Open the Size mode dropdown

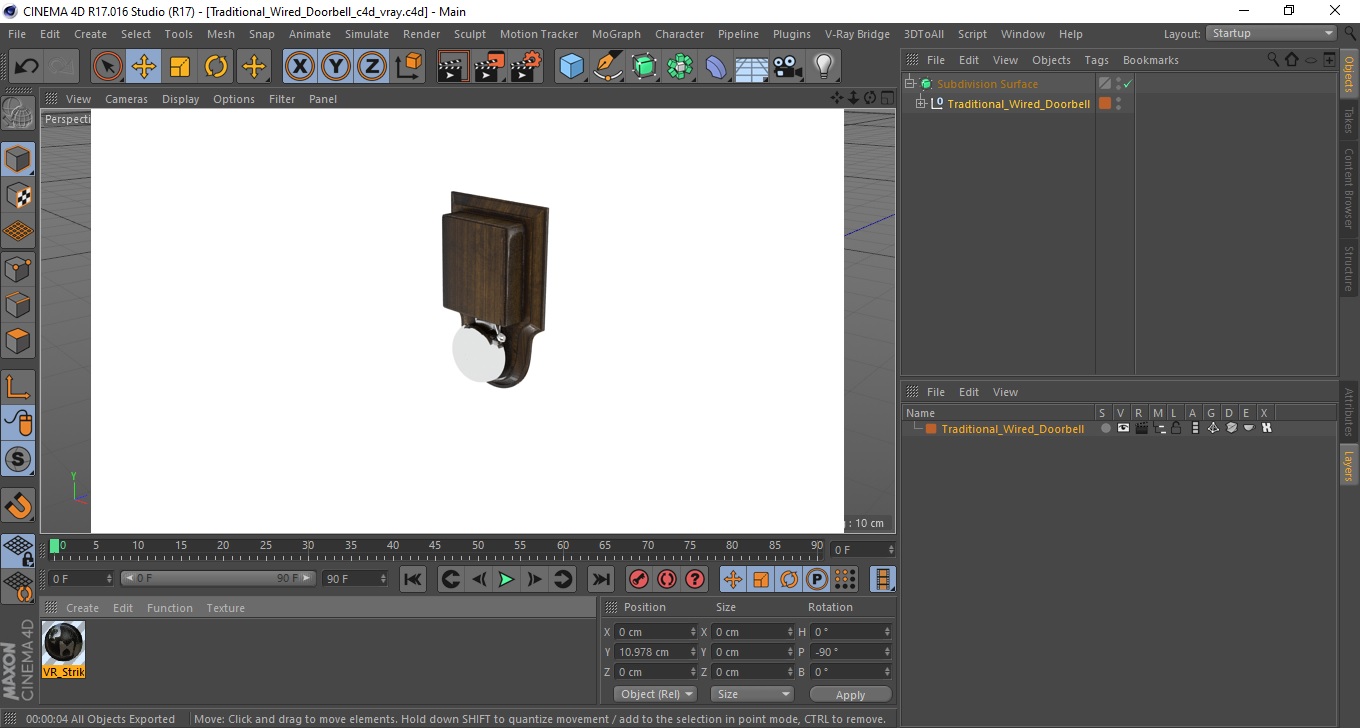(752, 694)
